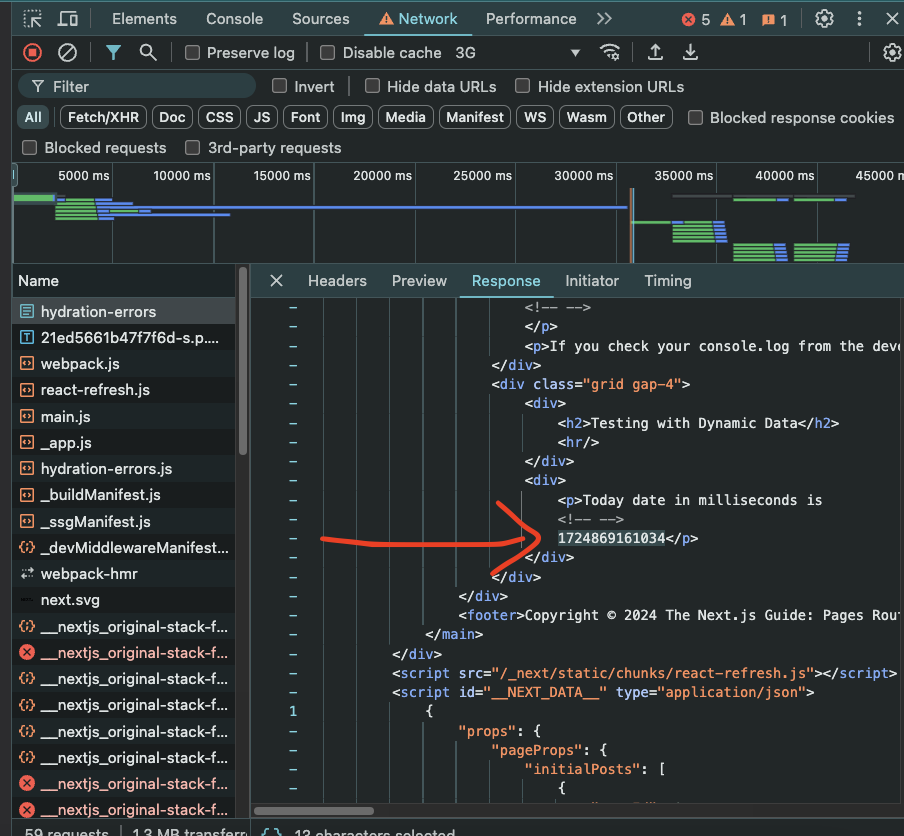904x836 pixels.
Task: Click inside the Filter text field
Action: click(x=150, y=87)
